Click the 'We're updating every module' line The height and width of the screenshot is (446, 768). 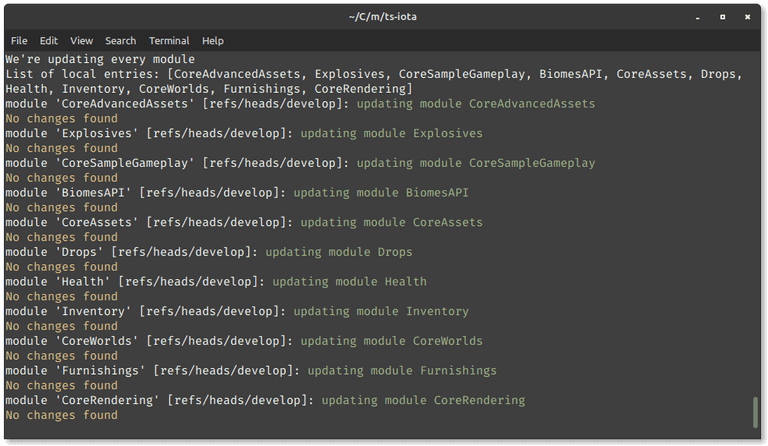pos(100,59)
